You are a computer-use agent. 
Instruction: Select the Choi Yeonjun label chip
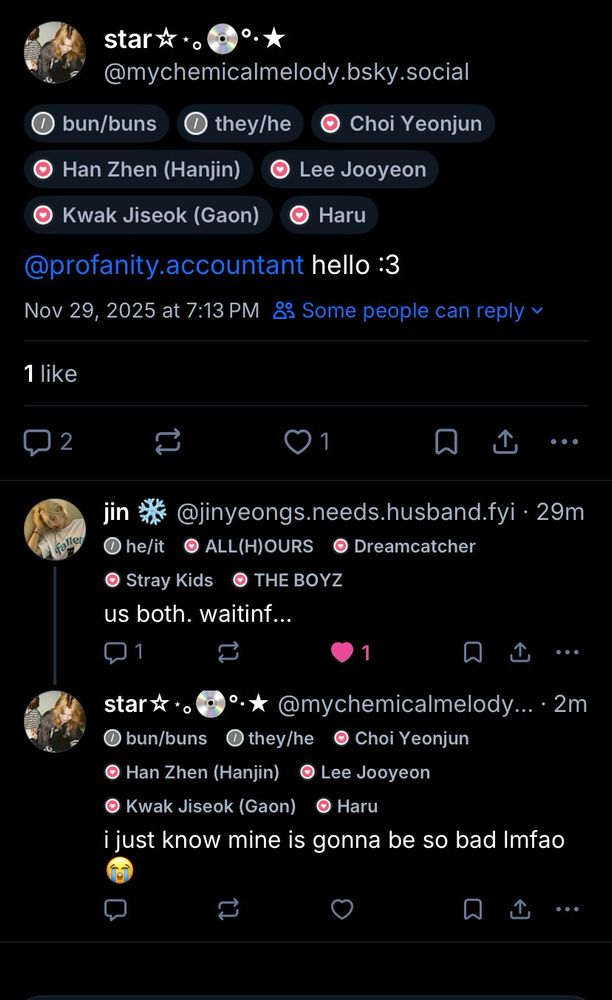click(402, 124)
